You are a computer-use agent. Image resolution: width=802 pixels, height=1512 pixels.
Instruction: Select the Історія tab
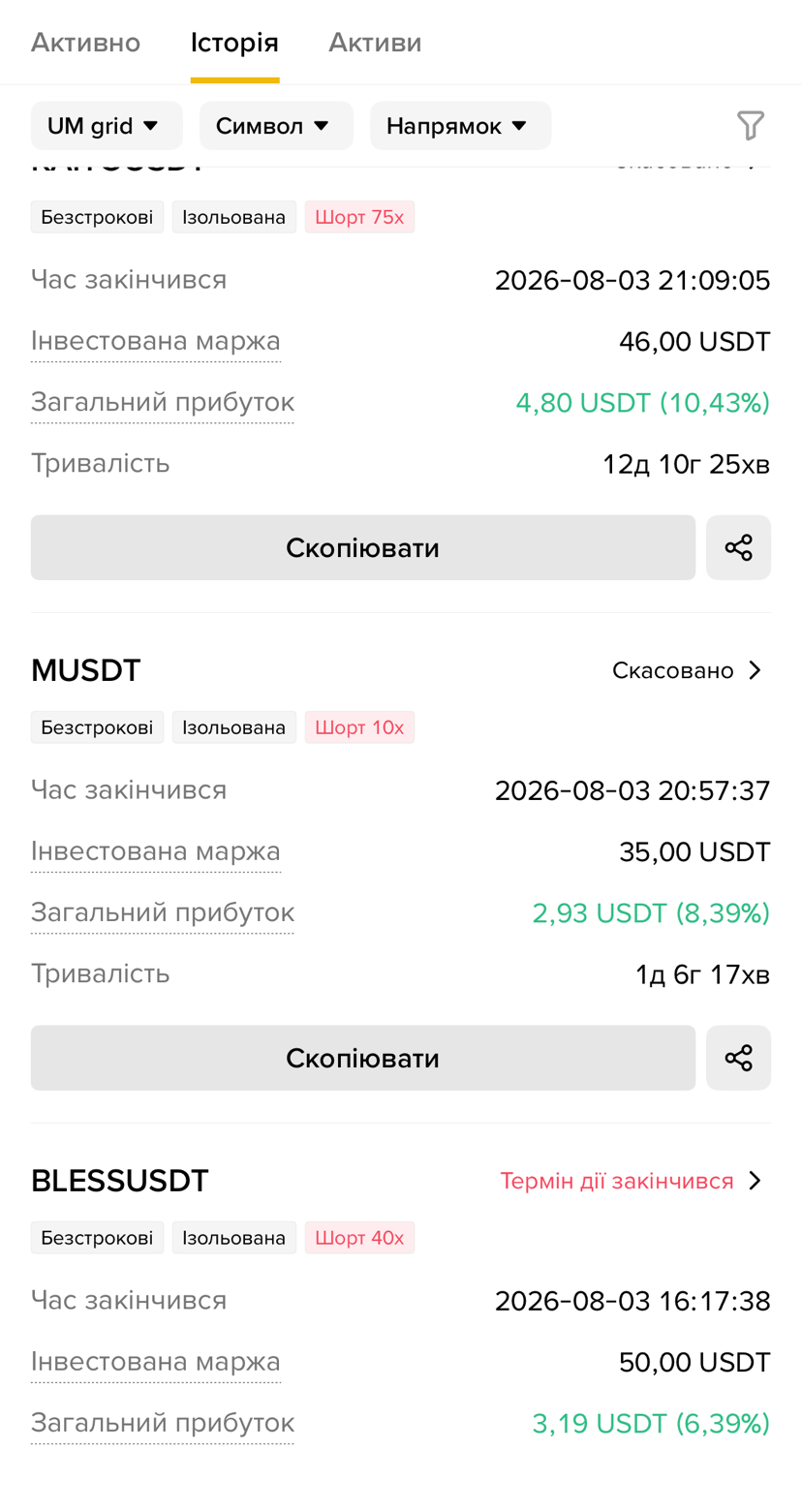tap(234, 43)
